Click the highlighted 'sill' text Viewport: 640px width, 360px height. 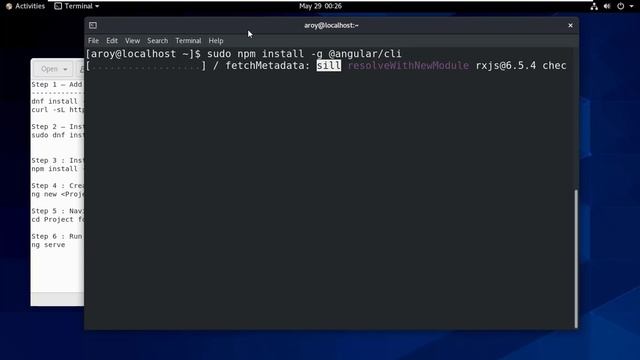coord(329,66)
